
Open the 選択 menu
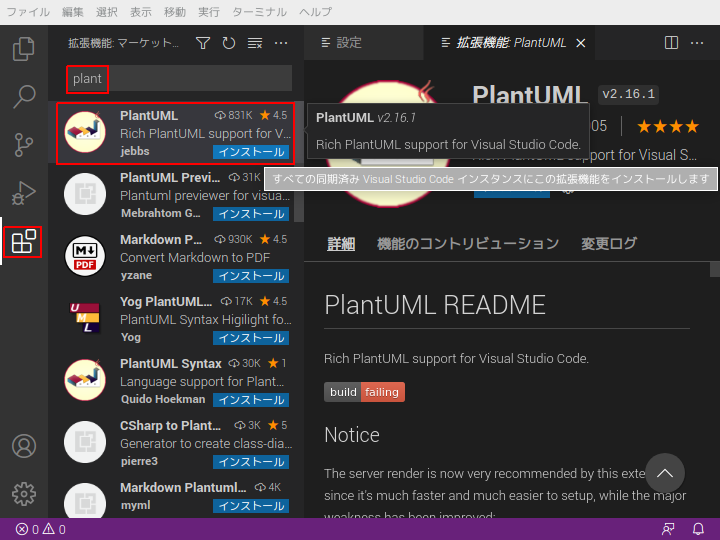[x=107, y=12]
